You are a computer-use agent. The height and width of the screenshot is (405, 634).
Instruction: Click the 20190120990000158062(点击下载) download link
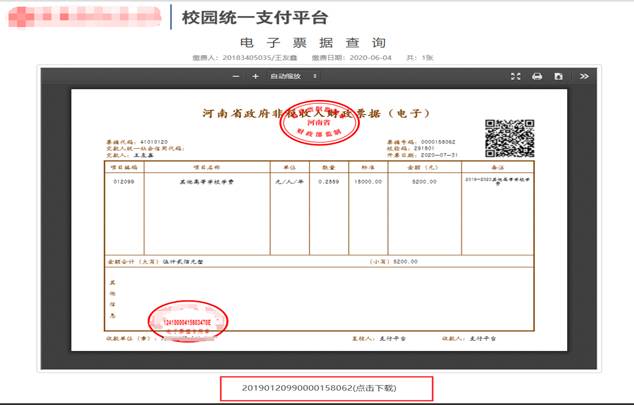coord(328,387)
